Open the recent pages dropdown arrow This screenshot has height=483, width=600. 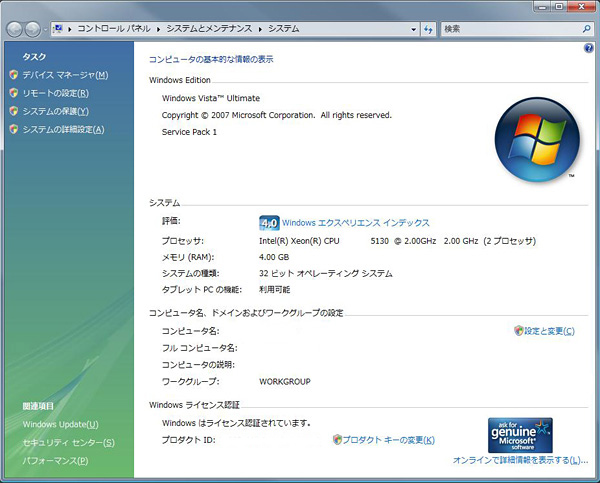pyautogui.click(x=45, y=29)
